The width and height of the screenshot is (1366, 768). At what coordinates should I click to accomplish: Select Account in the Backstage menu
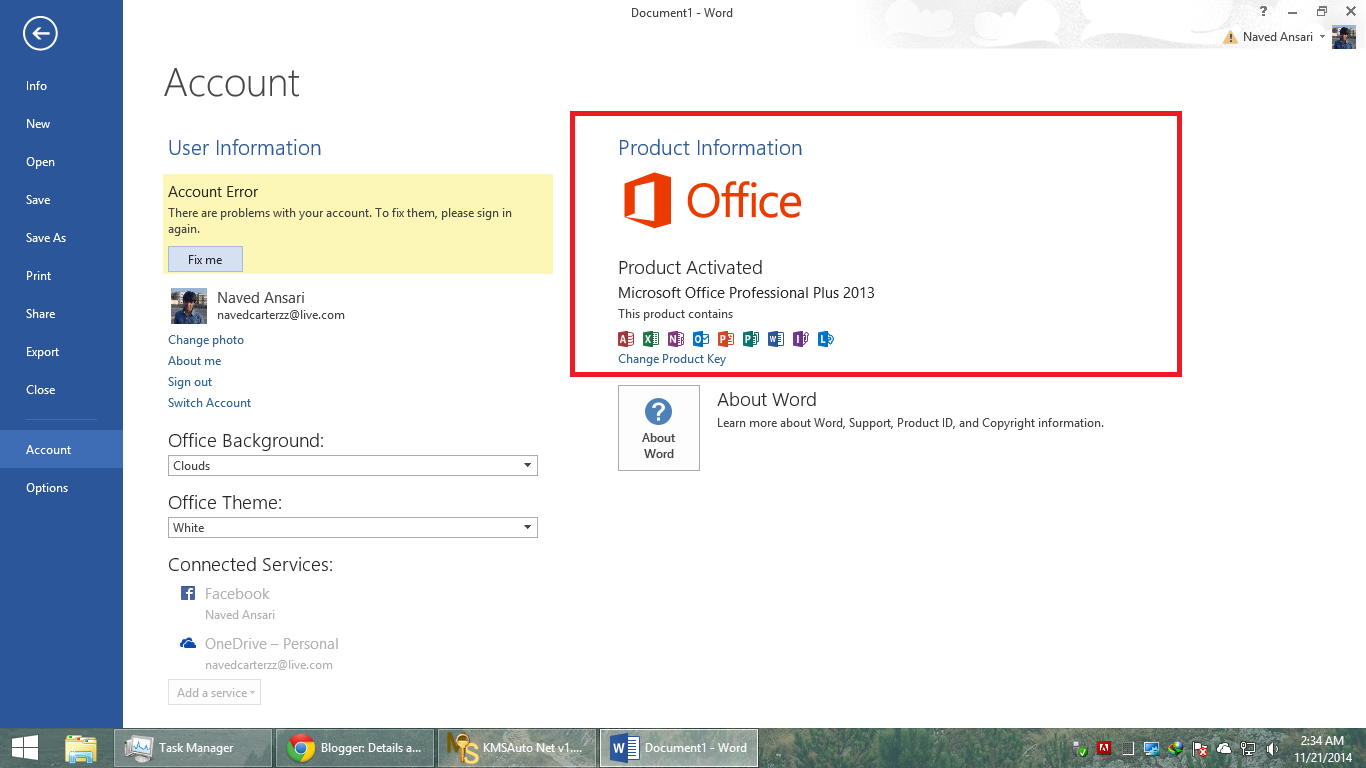tap(61, 449)
